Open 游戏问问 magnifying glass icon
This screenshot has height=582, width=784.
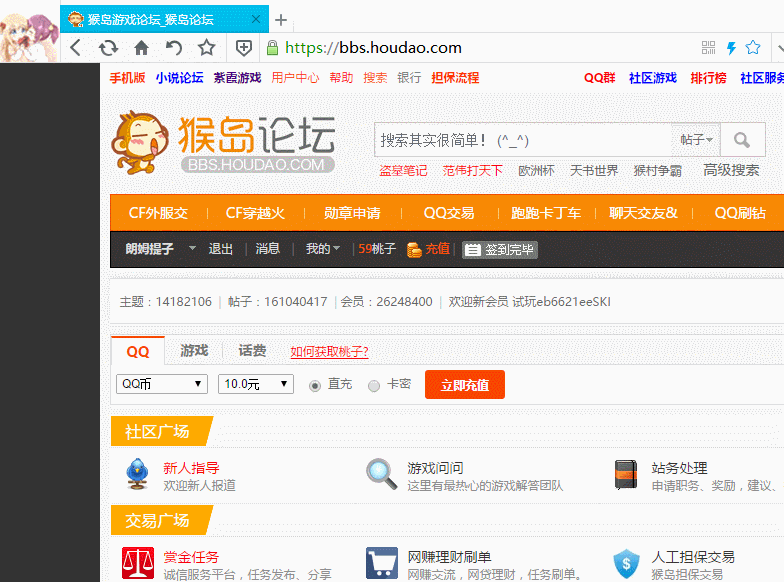tap(382, 474)
